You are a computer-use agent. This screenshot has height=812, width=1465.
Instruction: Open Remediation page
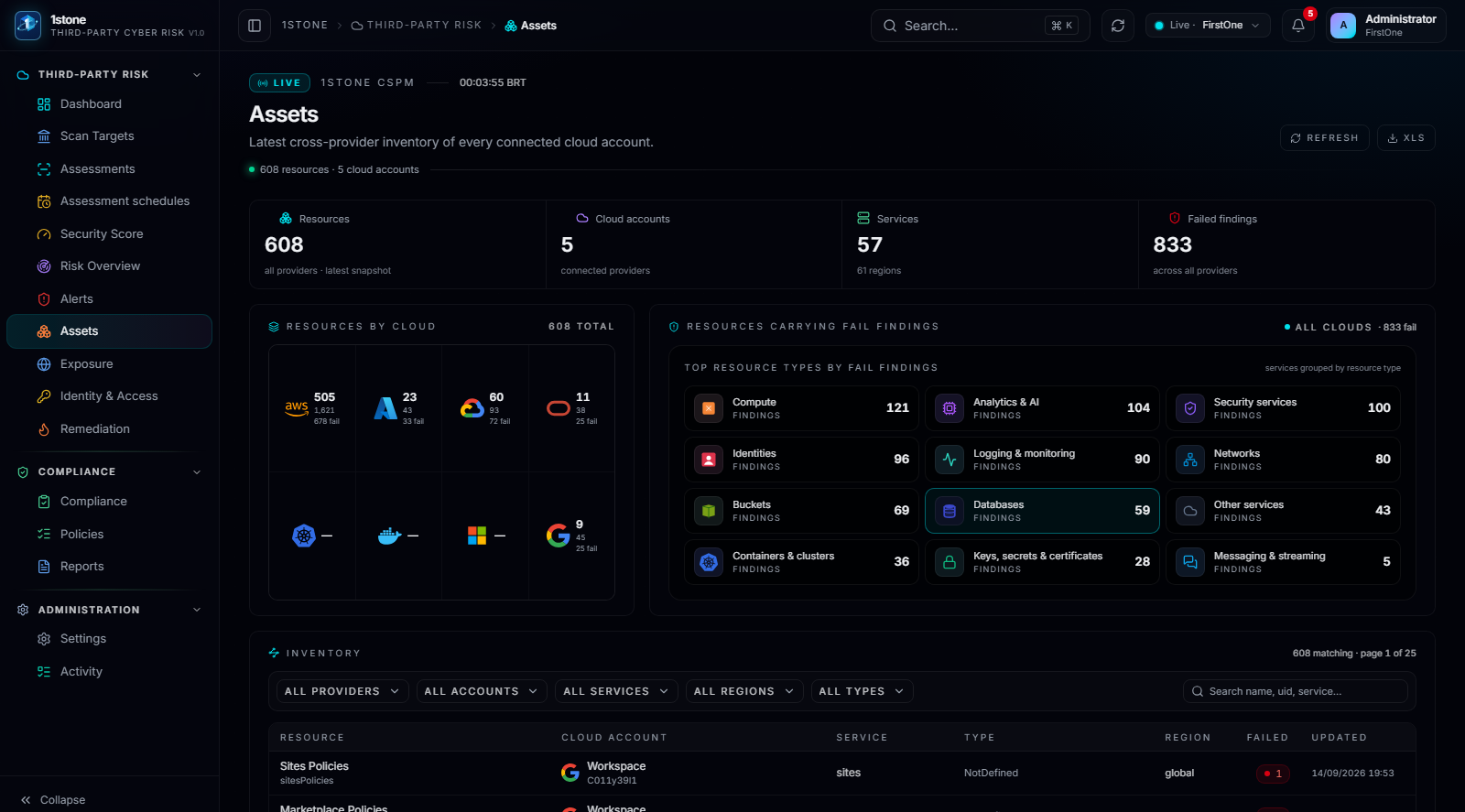pyautogui.click(x=110, y=429)
